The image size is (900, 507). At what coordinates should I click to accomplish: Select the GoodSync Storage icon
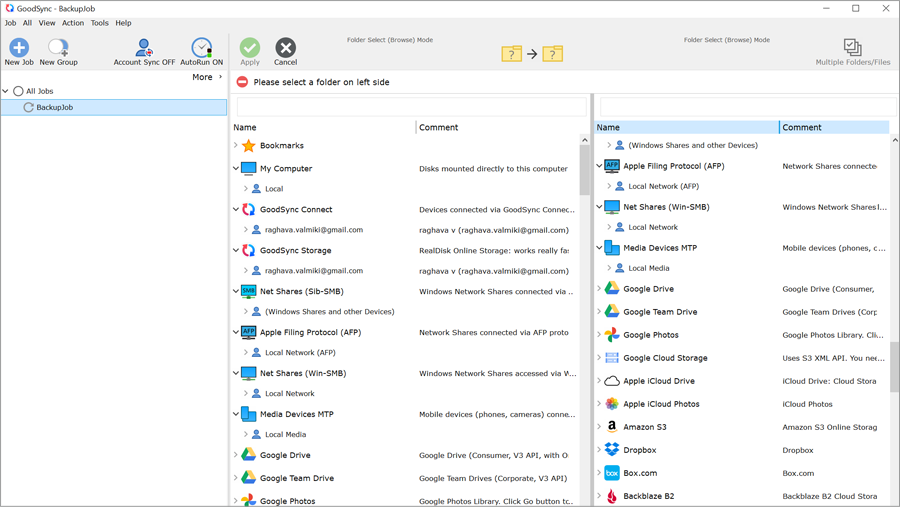click(249, 250)
